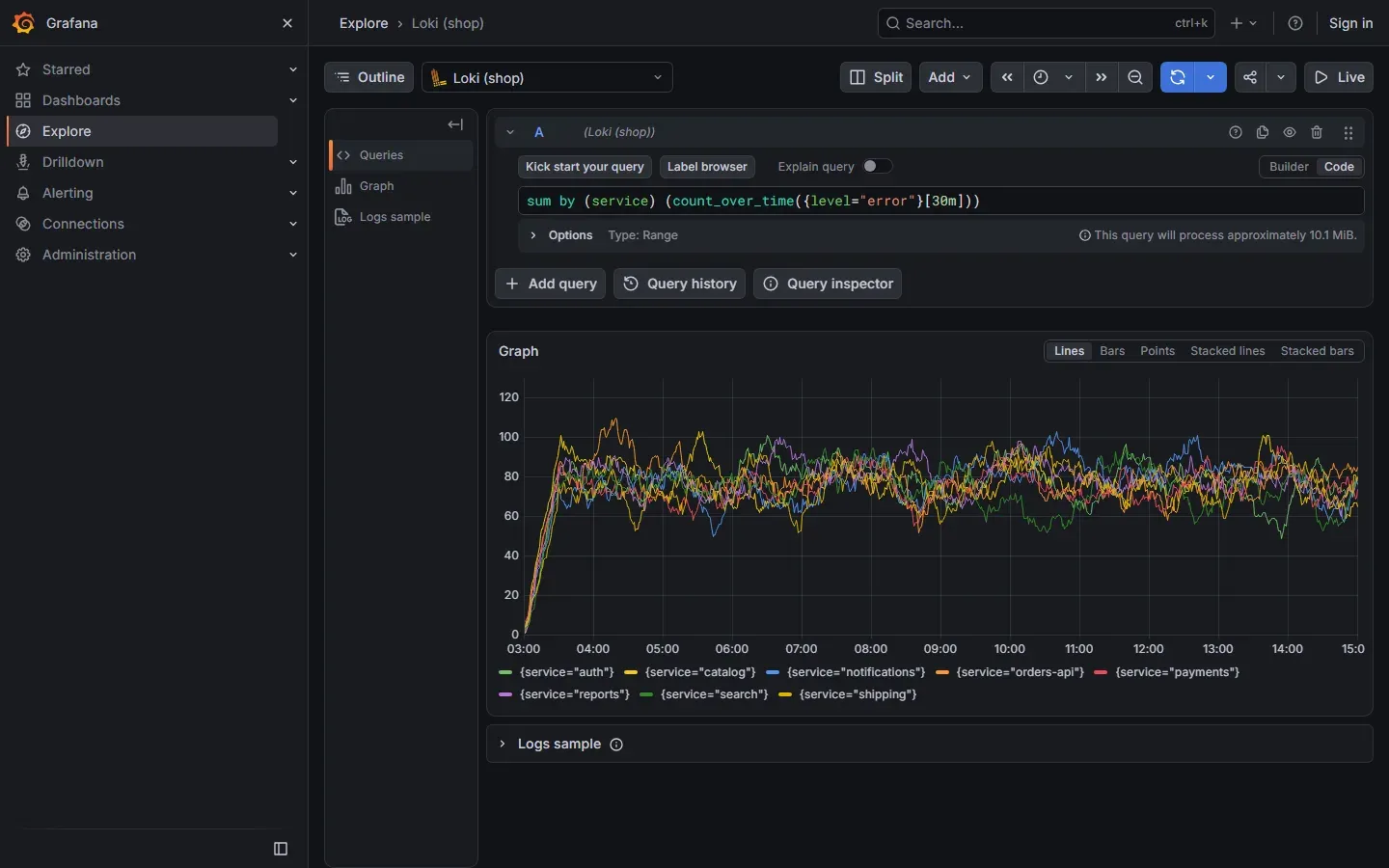Open the share options dropdown arrow
Image resolution: width=1389 pixels, height=868 pixels.
pos(1281,77)
